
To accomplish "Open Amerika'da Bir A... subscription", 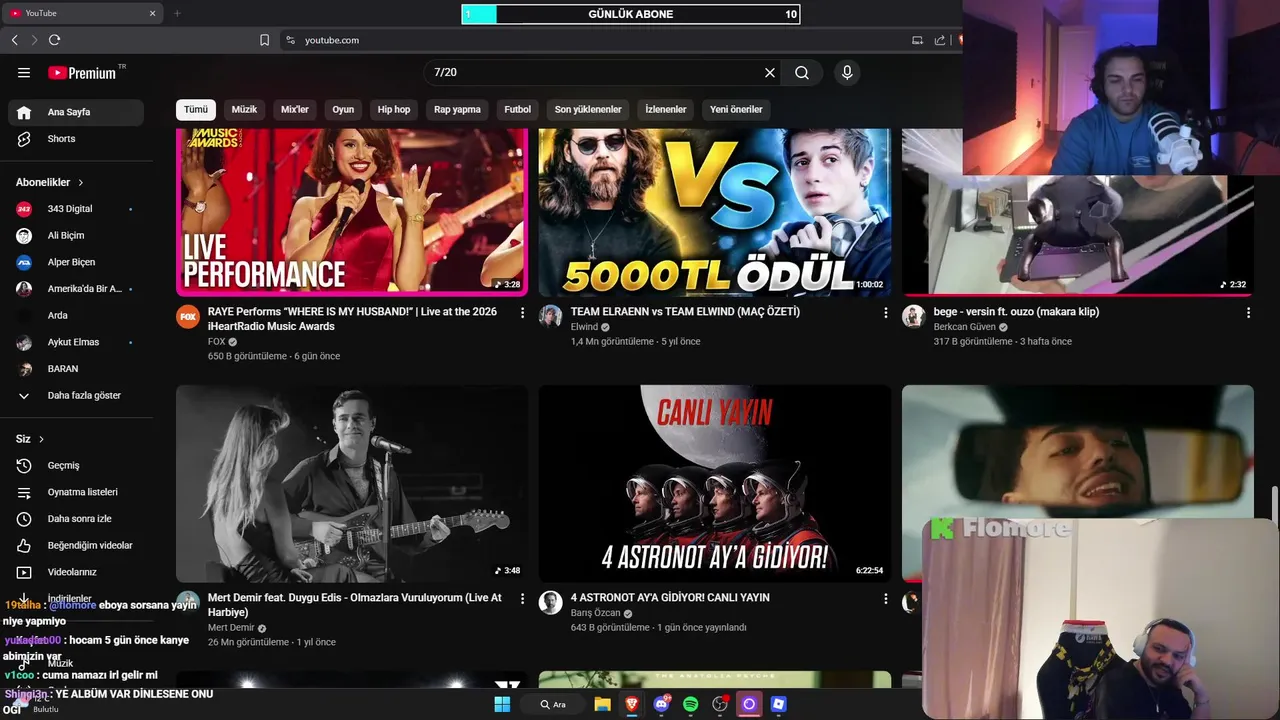I will (x=76, y=289).
